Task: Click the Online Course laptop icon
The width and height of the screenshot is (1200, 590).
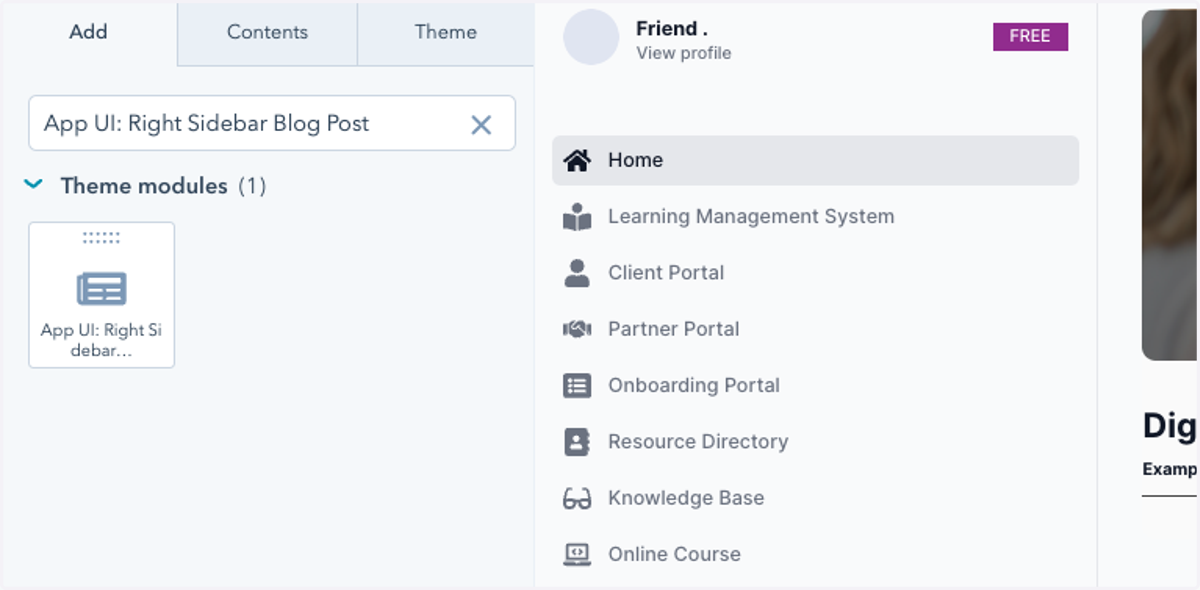Action: 577,554
